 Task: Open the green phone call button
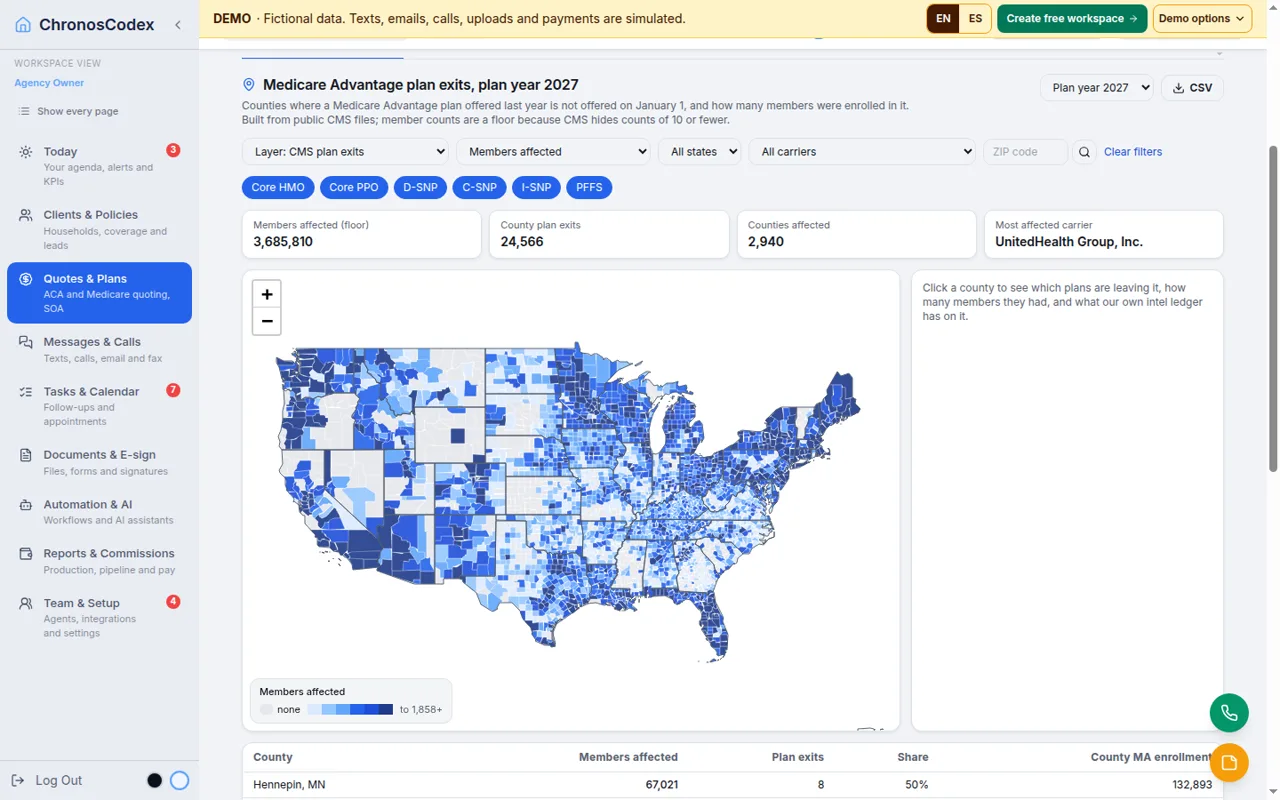point(1229,713)
